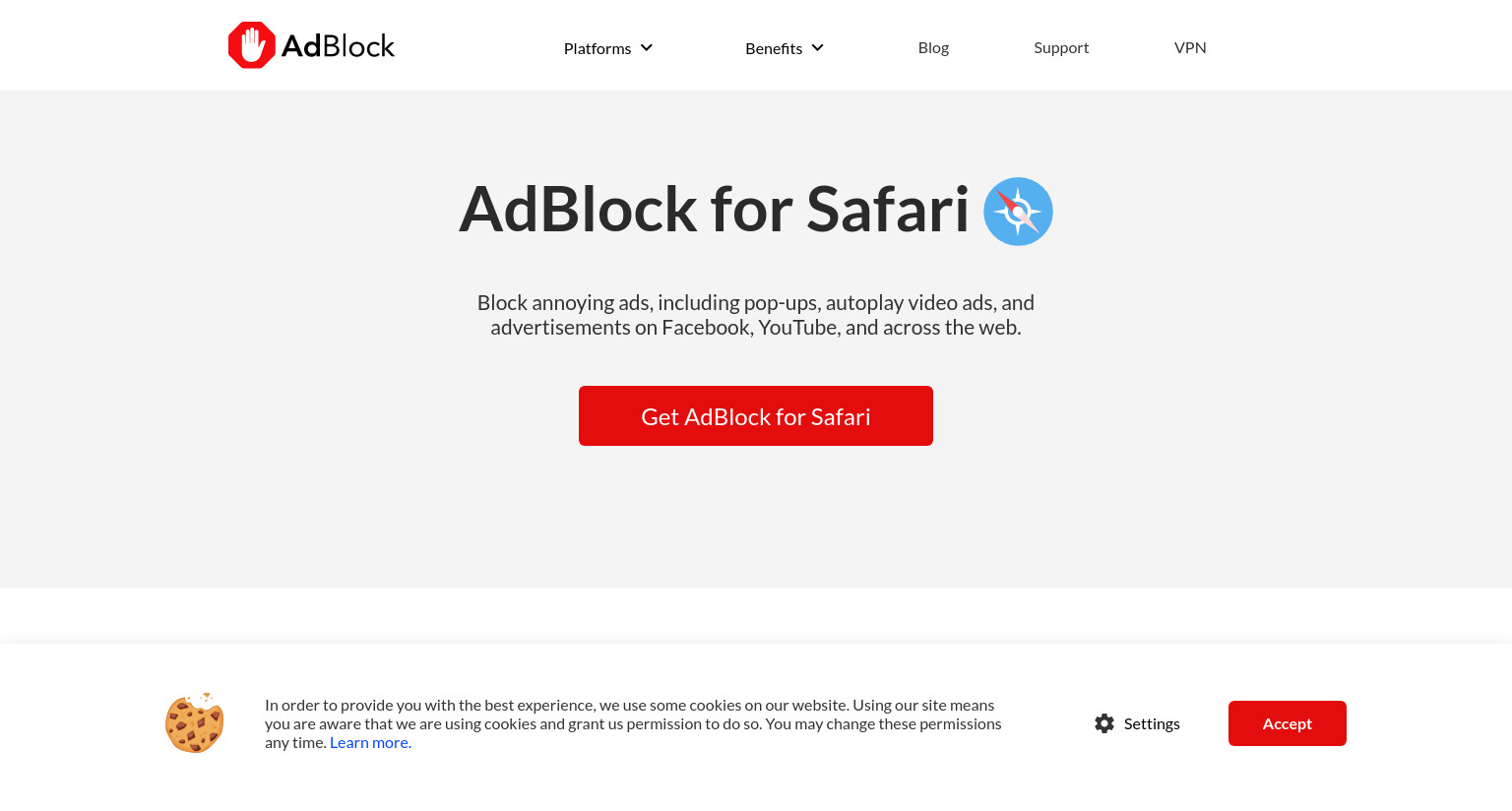Click the cookie icon in the consent banner
Image resolution: width=1512 pixels, height=811 pixels.
[195, 723]
